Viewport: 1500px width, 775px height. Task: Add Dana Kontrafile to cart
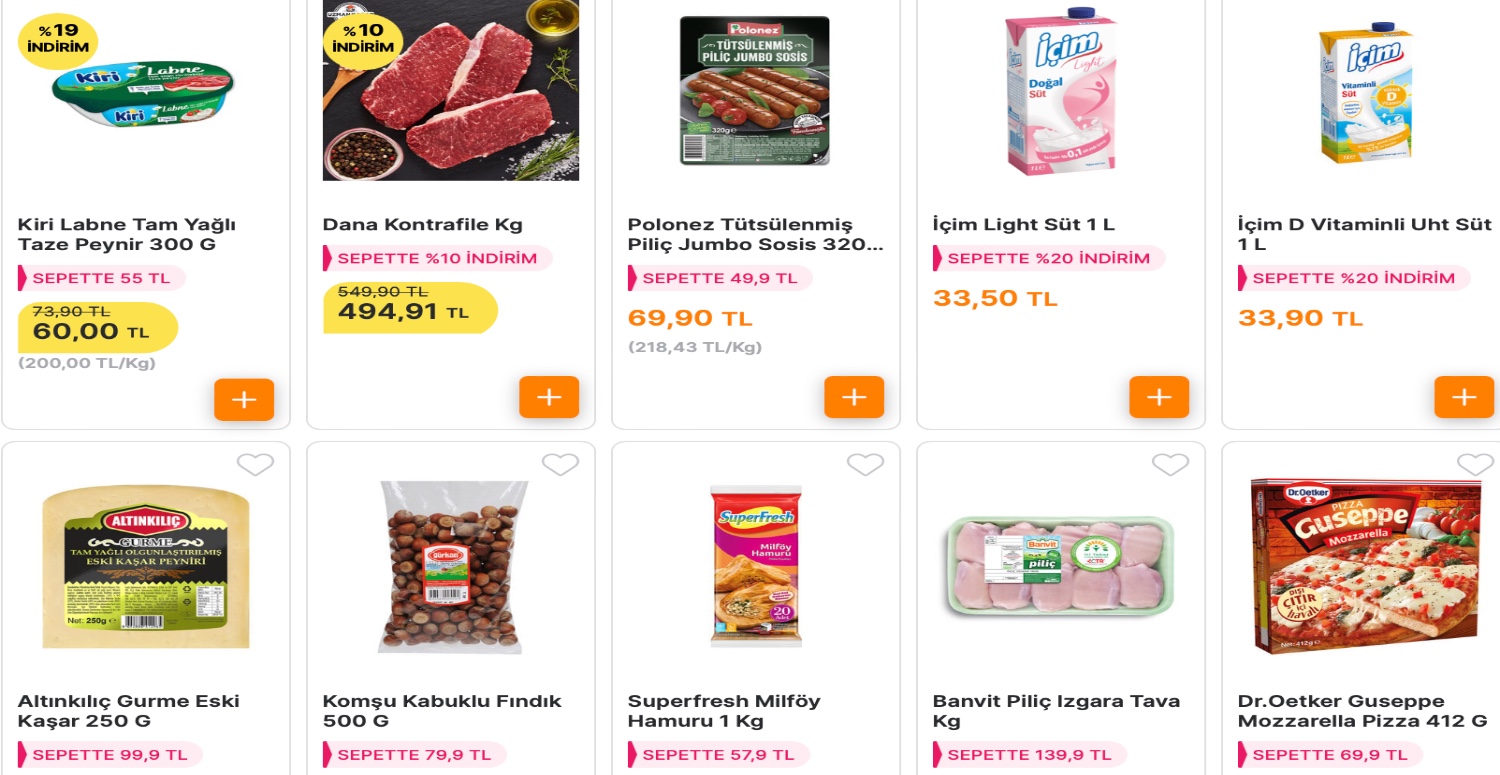[549, 398]
